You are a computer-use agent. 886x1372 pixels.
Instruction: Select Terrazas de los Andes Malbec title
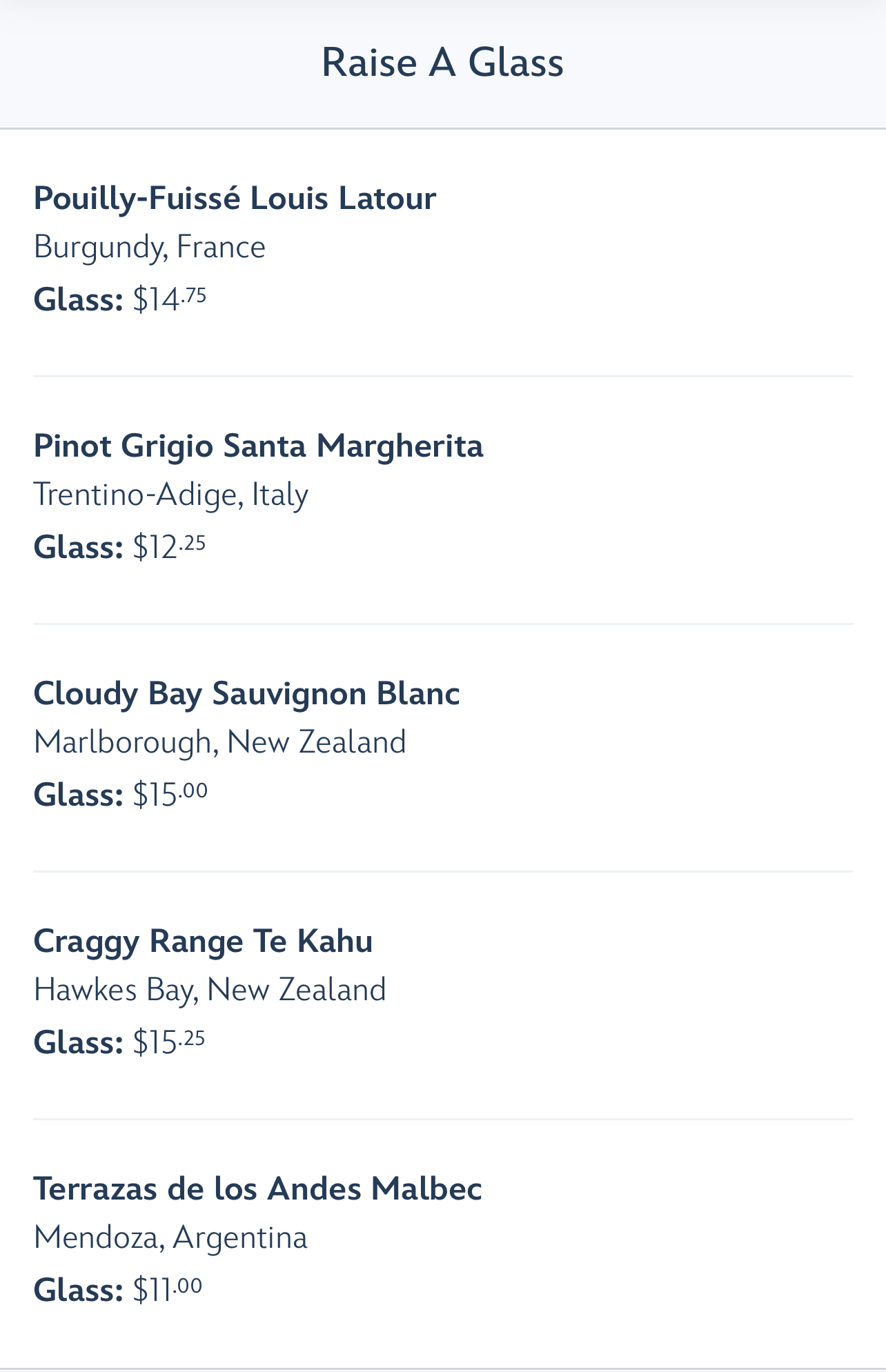(x=257, y=1189)
